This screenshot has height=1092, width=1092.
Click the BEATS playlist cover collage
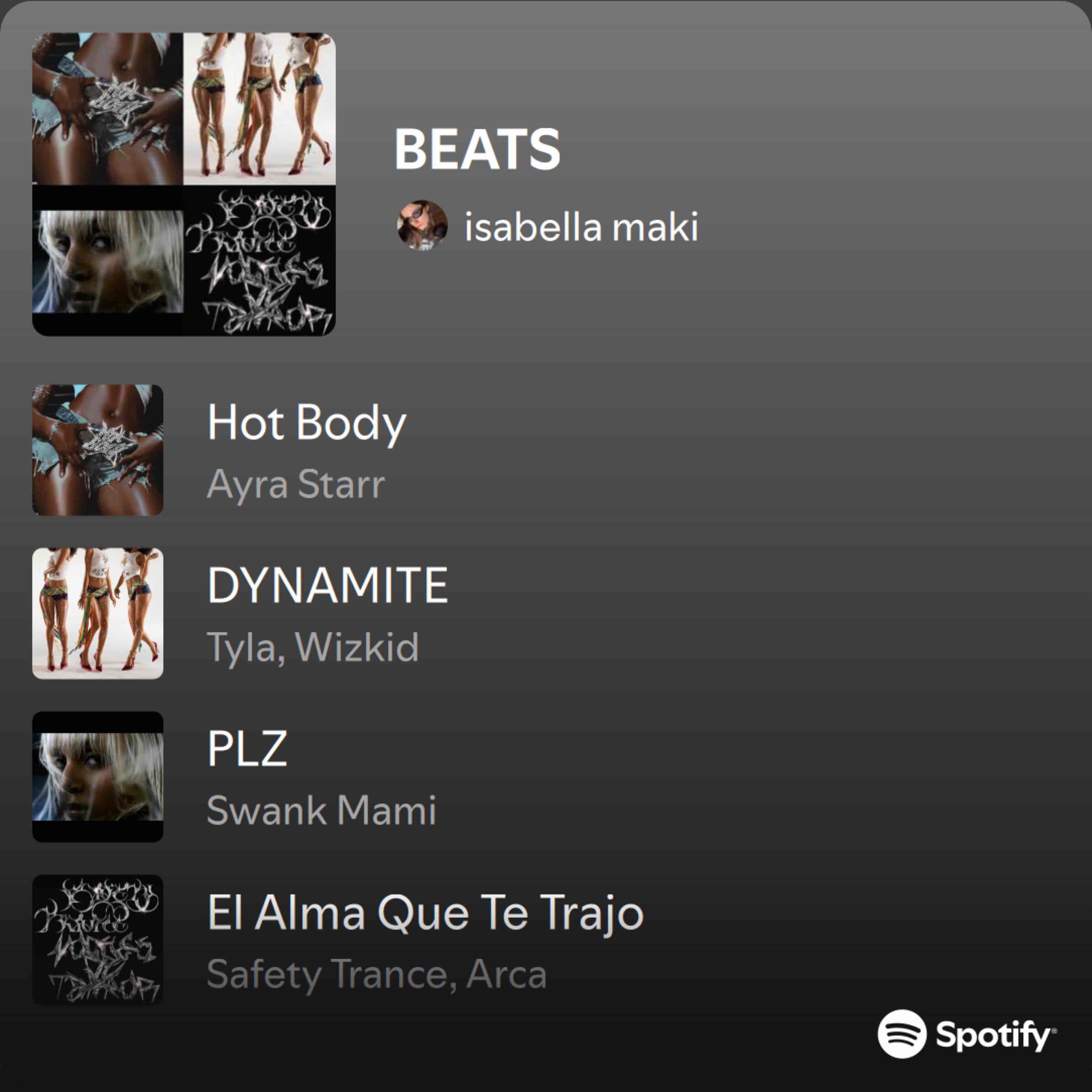pyautogui.click(x=184, y=184)
